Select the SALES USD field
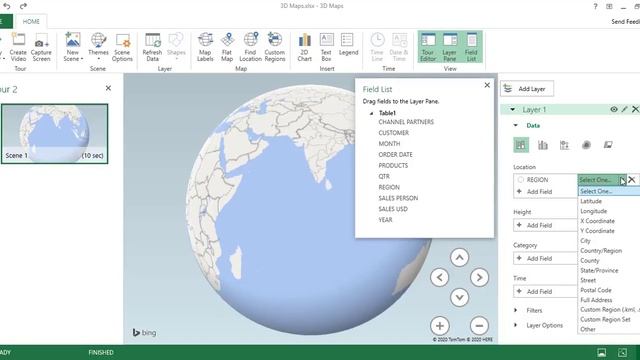Viewport: 640px width, 360px height. [x=393, y=209]
